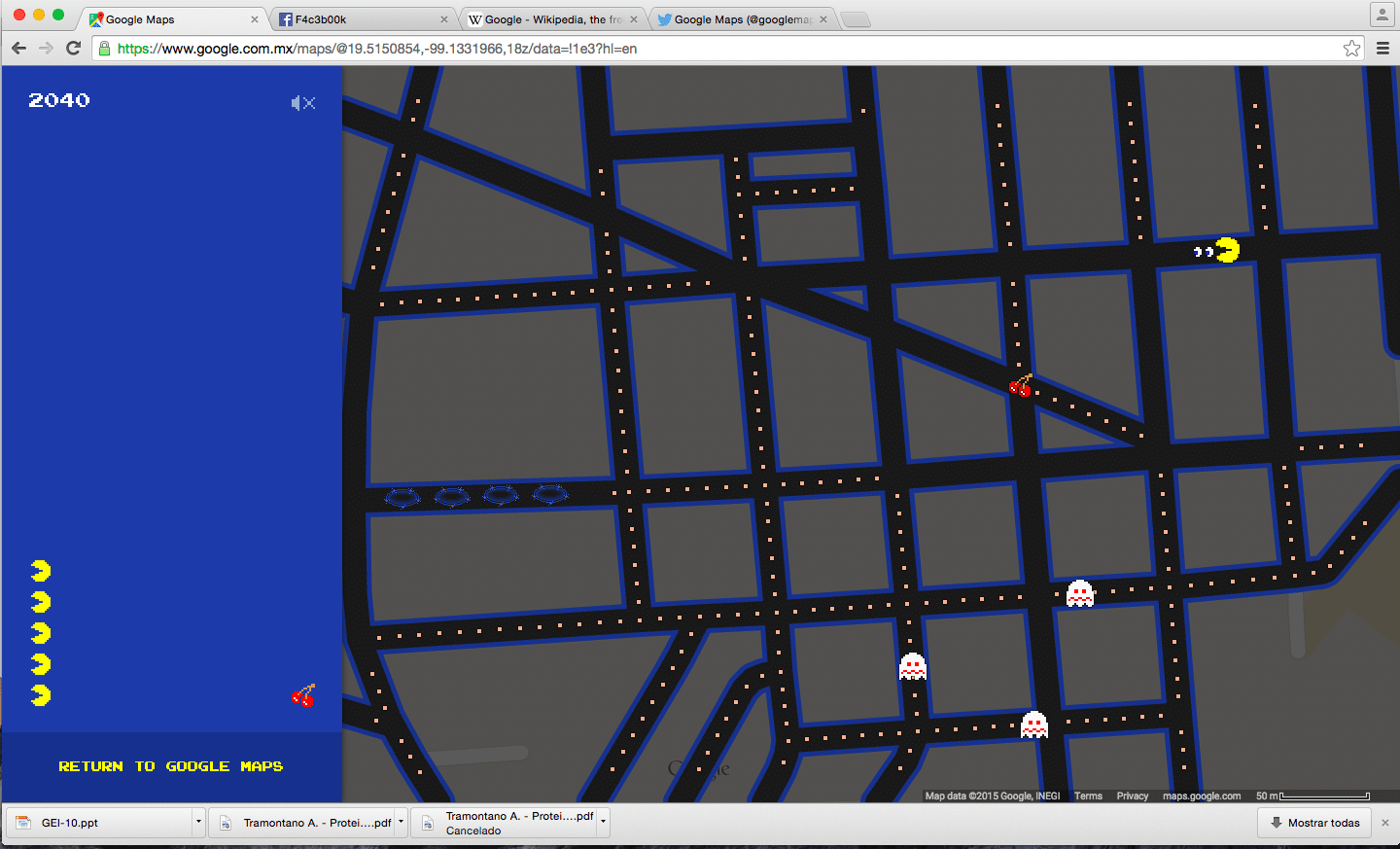Expand the GEI-10.ppt download options arrow
Image resolution: width=1400 pixels, height=849 pixels.
pyautogui.click(x=198, y=823)
